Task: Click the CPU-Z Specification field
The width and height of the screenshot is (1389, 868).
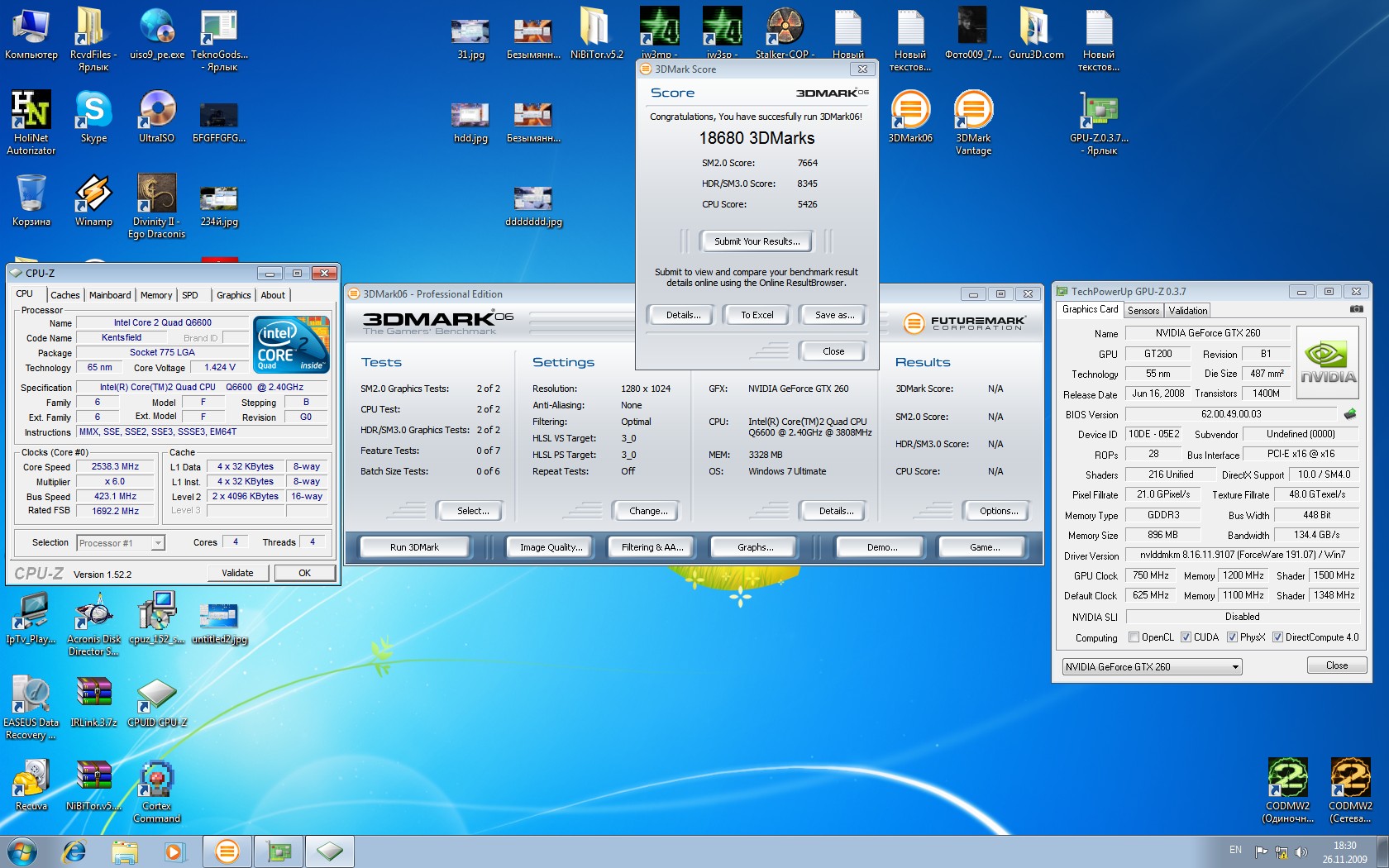Action: click(x=203, y=387)
